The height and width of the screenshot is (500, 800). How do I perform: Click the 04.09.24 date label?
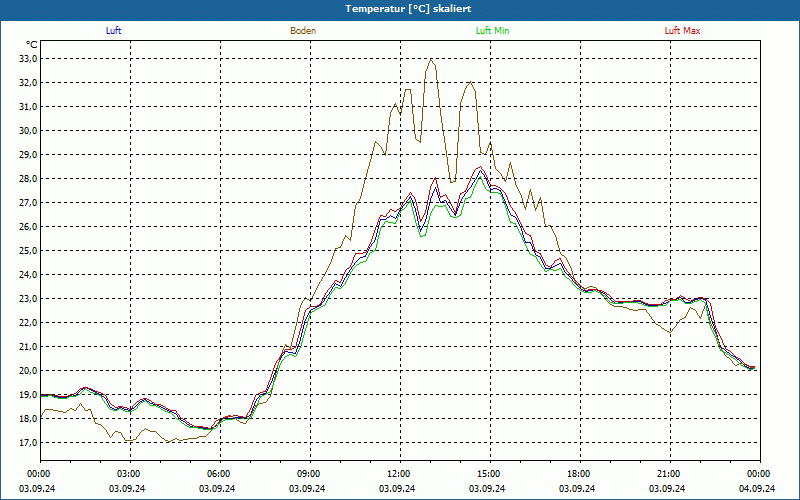coord(757,488)
